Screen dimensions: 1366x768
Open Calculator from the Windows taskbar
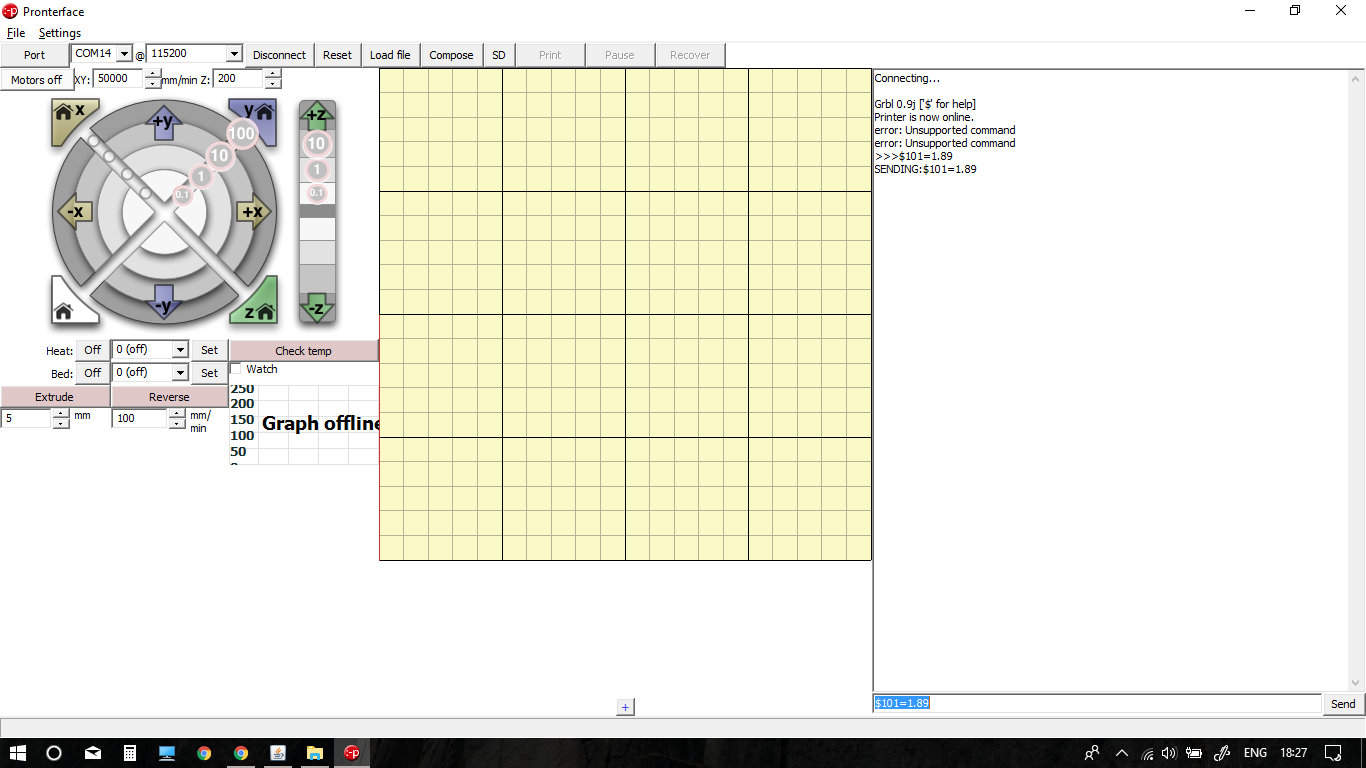click(129, 753)
